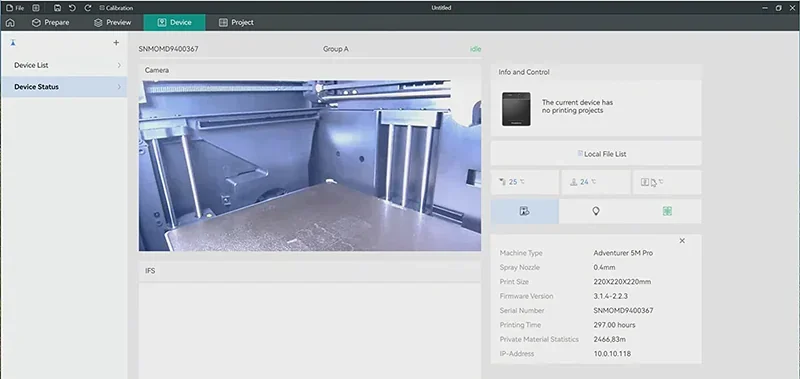Open the Local File List
Image resolution: width=800 pixels, height=379 pixels.
596,154
